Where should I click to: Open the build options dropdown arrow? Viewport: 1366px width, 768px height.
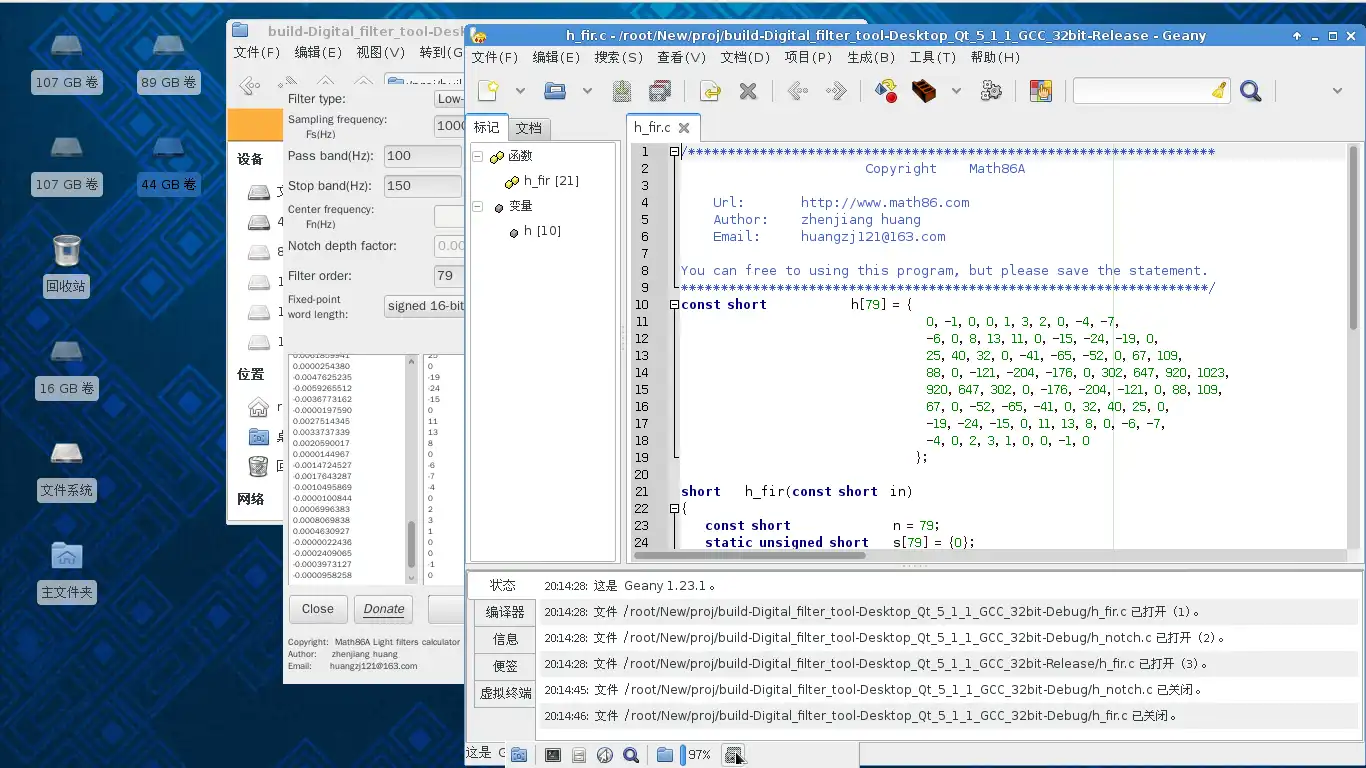pyautogui.click(x=956, y=91)
